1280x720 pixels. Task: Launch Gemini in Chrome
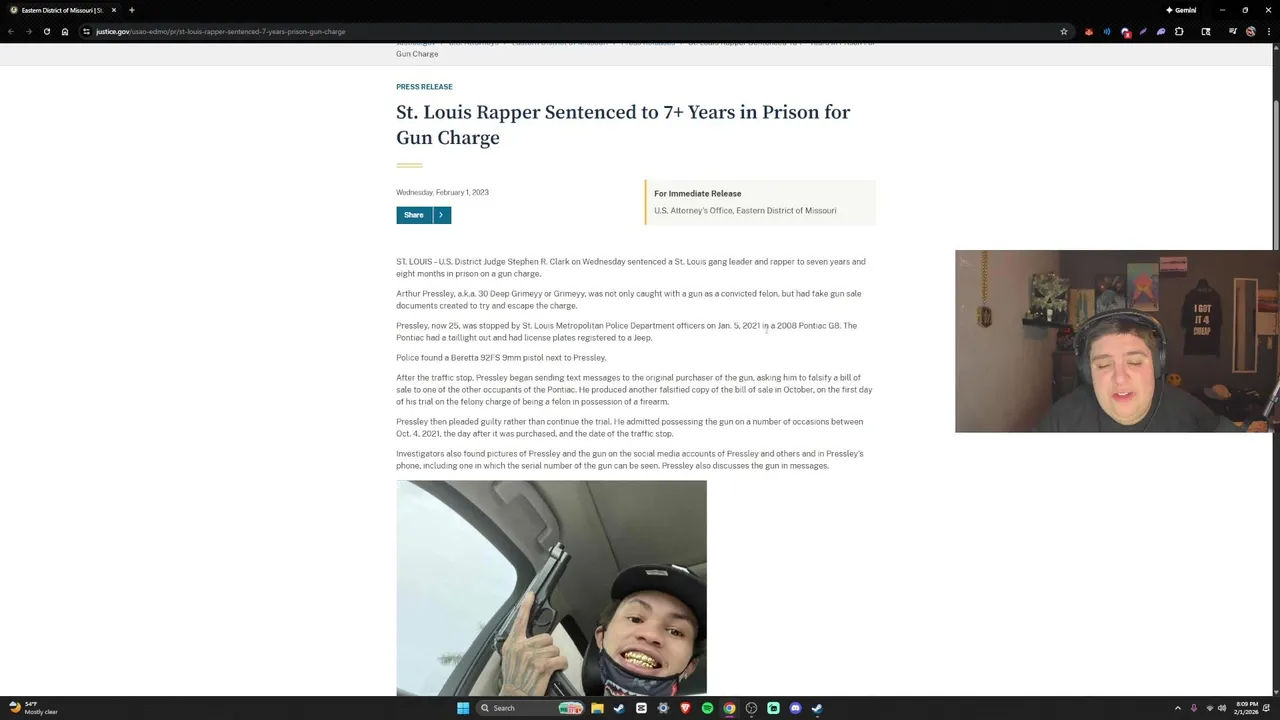[x=1181, y=10]
